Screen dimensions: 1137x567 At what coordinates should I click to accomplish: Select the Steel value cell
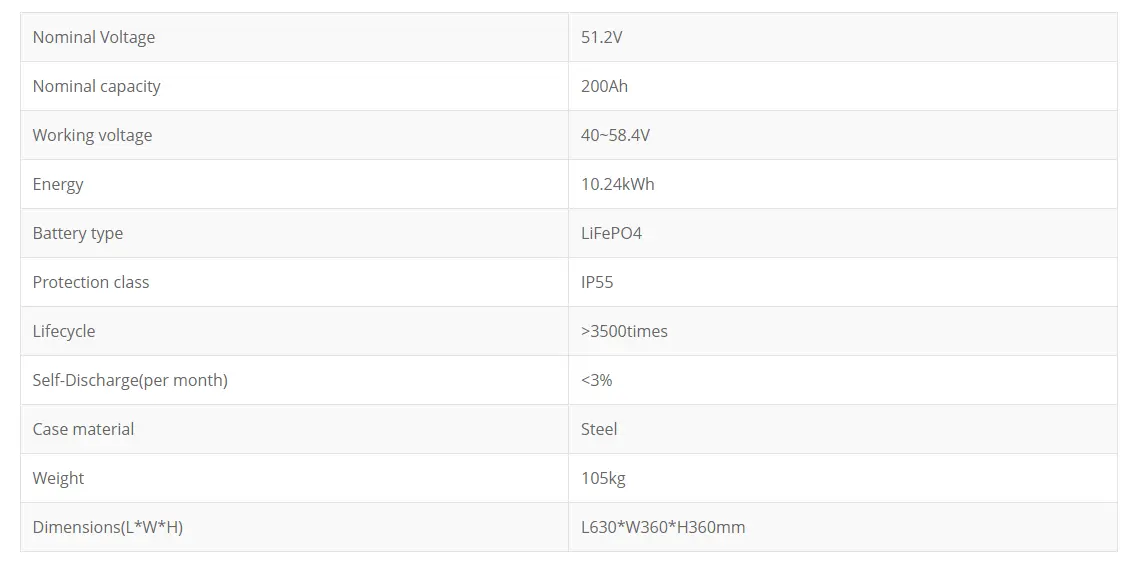(x=599, y=429)
